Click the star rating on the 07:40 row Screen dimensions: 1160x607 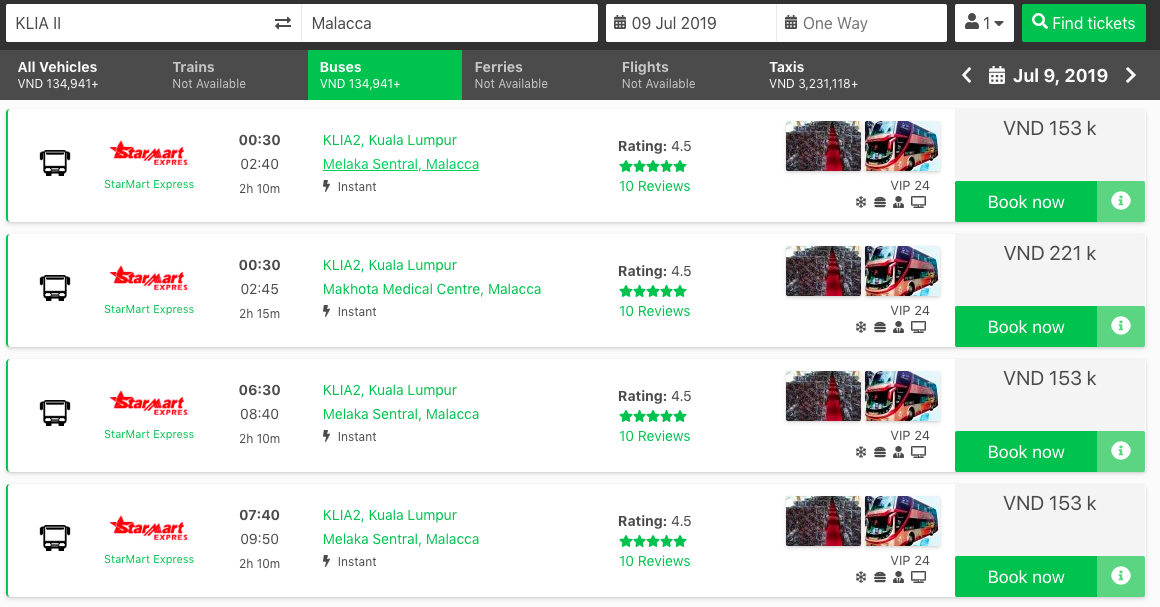coord(653,541)
